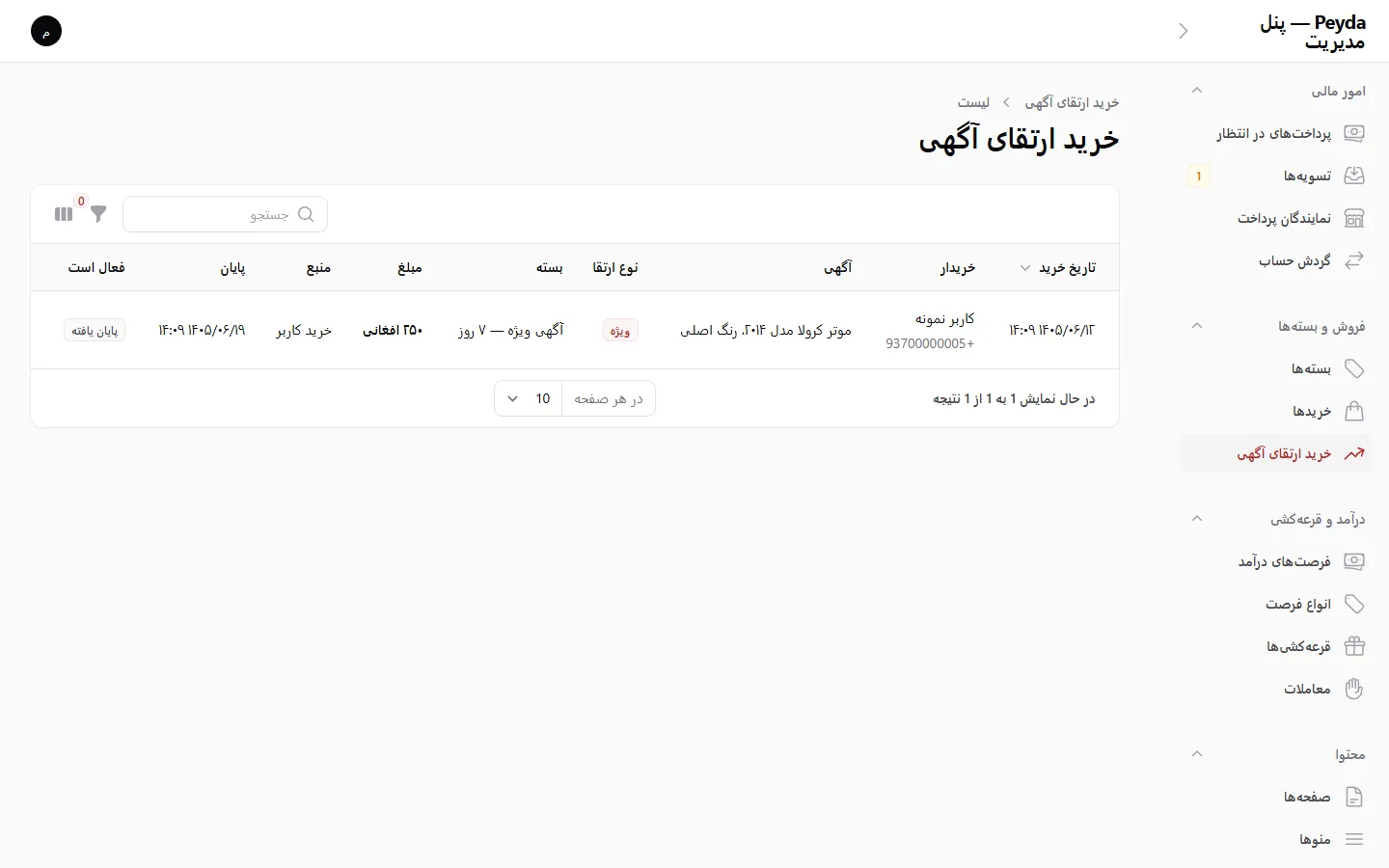1389x868 pixels.
Task: Open the per-page count dropdown
Action: [x=529, y=398]
